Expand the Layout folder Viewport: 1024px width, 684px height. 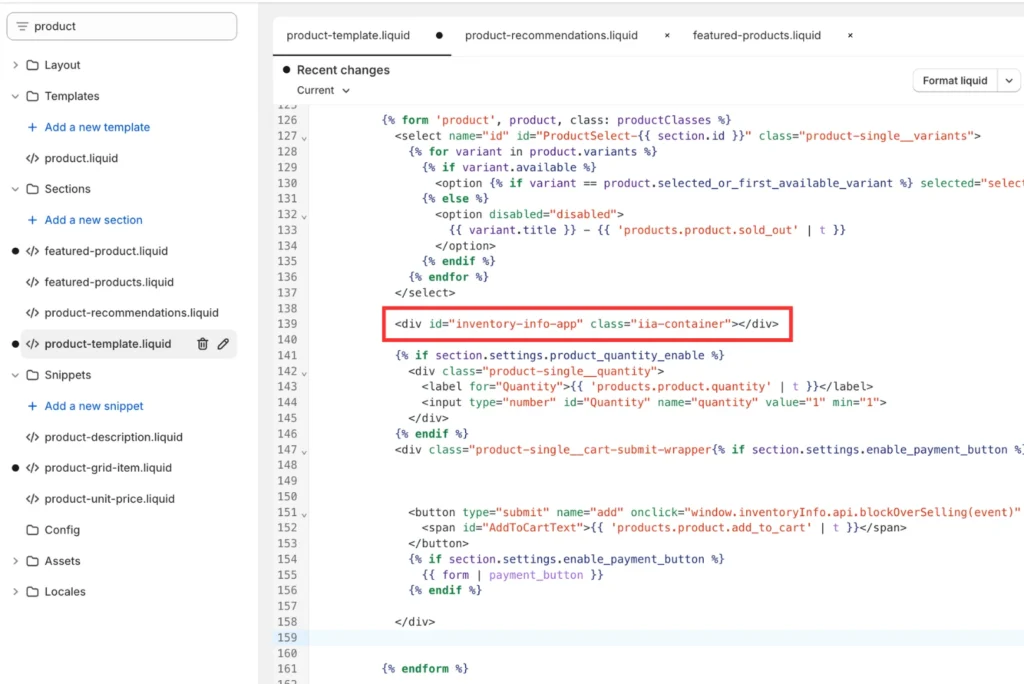pyautogui.click(x=15, y=65)
